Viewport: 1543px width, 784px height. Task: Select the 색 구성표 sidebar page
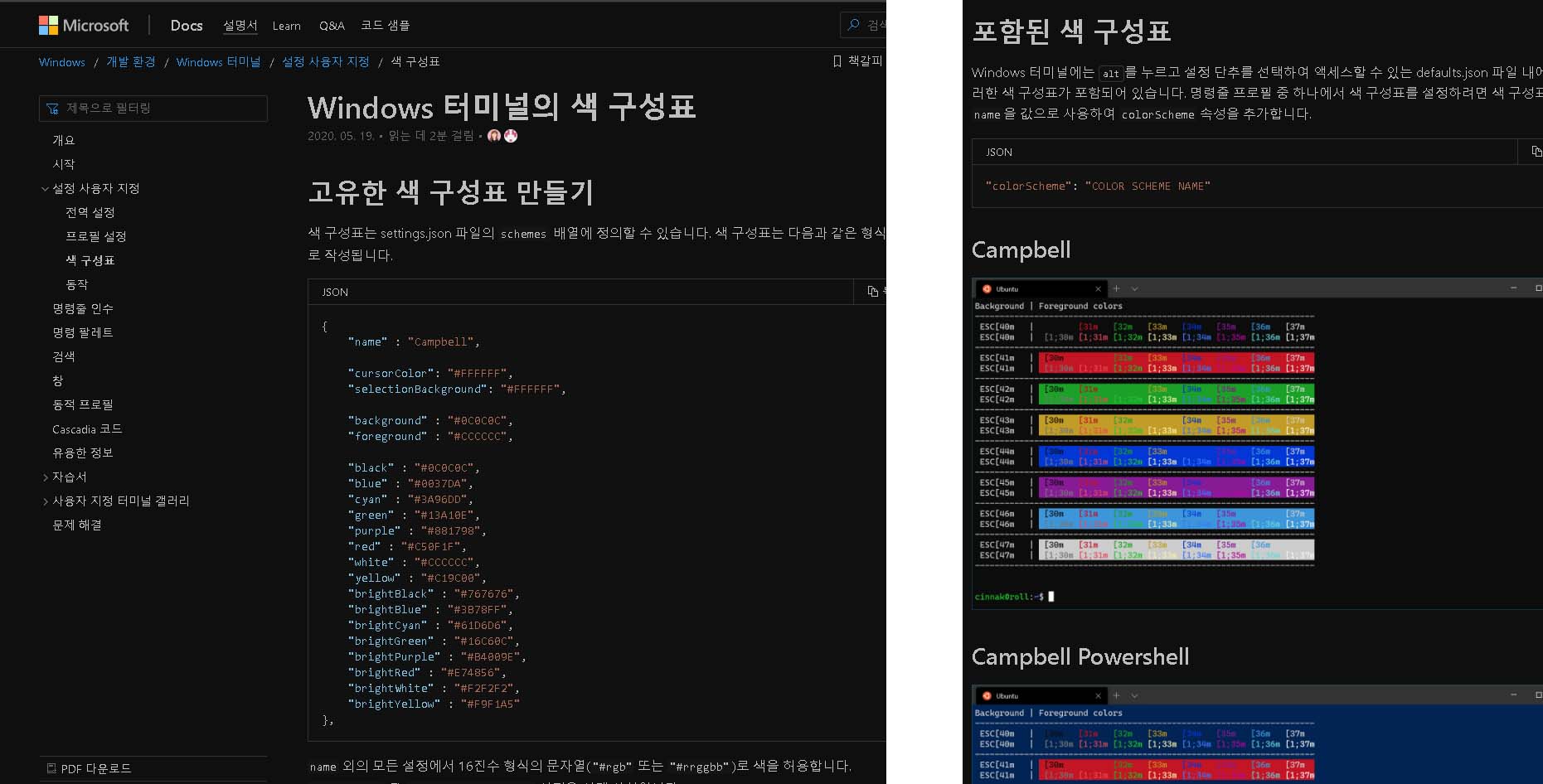pyautogui.click(x=90, y=260)
